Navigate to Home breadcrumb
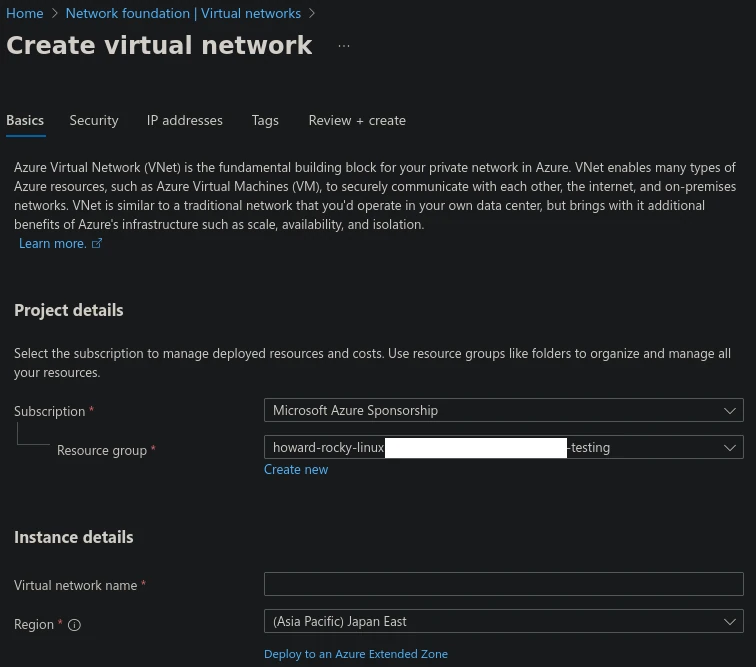The image size is (756, 667). point(25,14)
